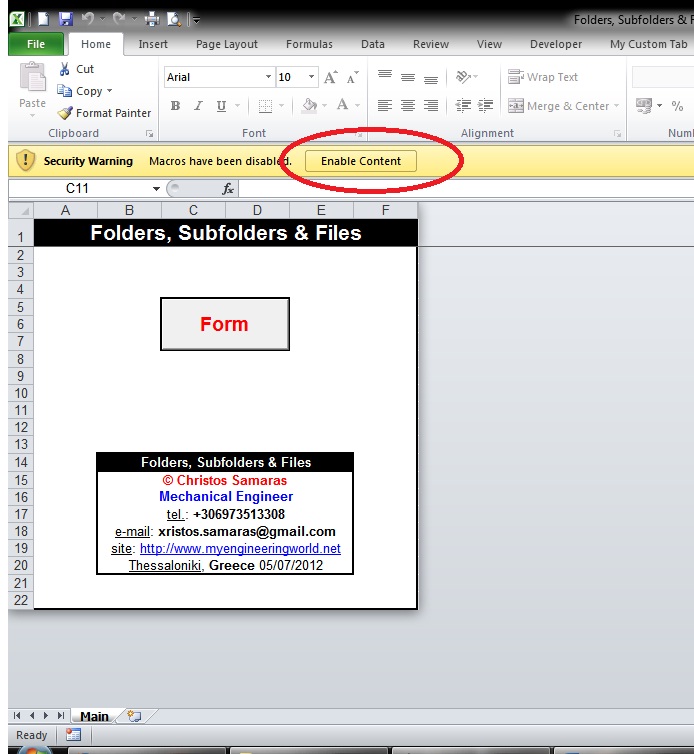The image size is (694, 754).
Task: Decrease font size with shrink font icon
Action: point(353,77)
